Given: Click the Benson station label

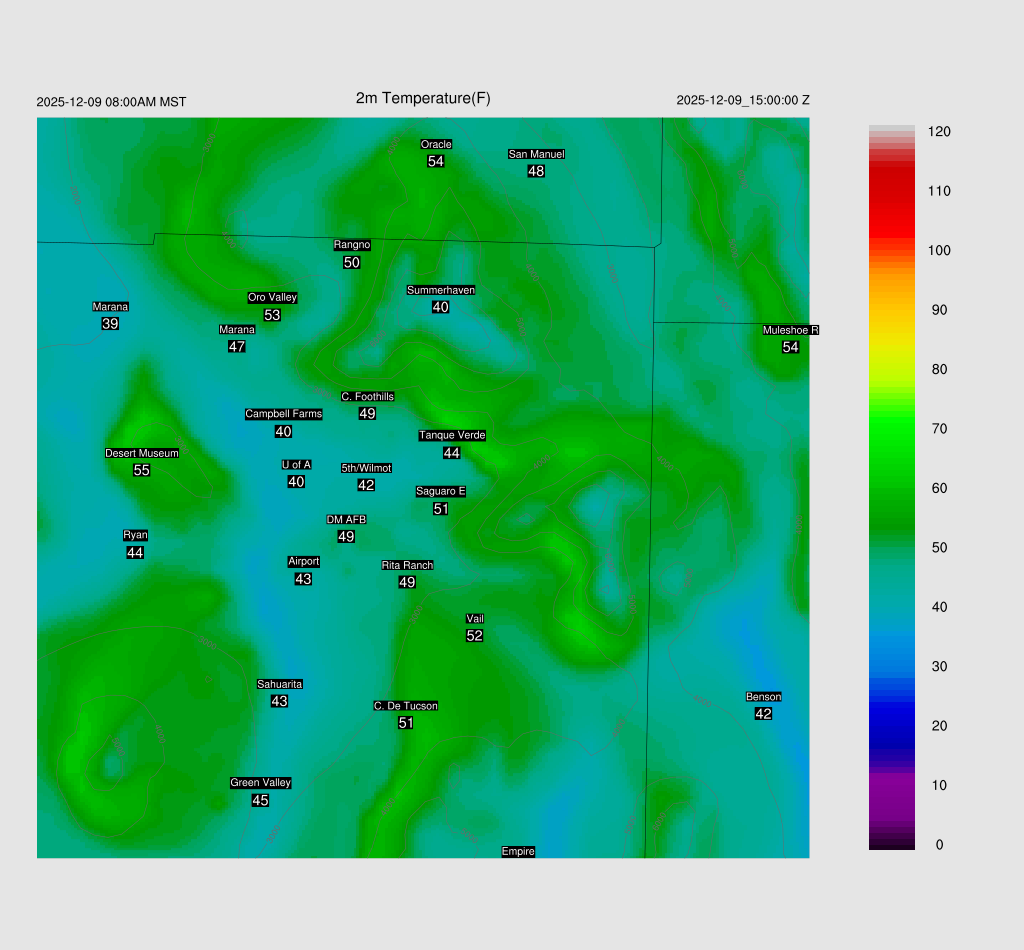Looking at the screenshot, I should [763, 697].
